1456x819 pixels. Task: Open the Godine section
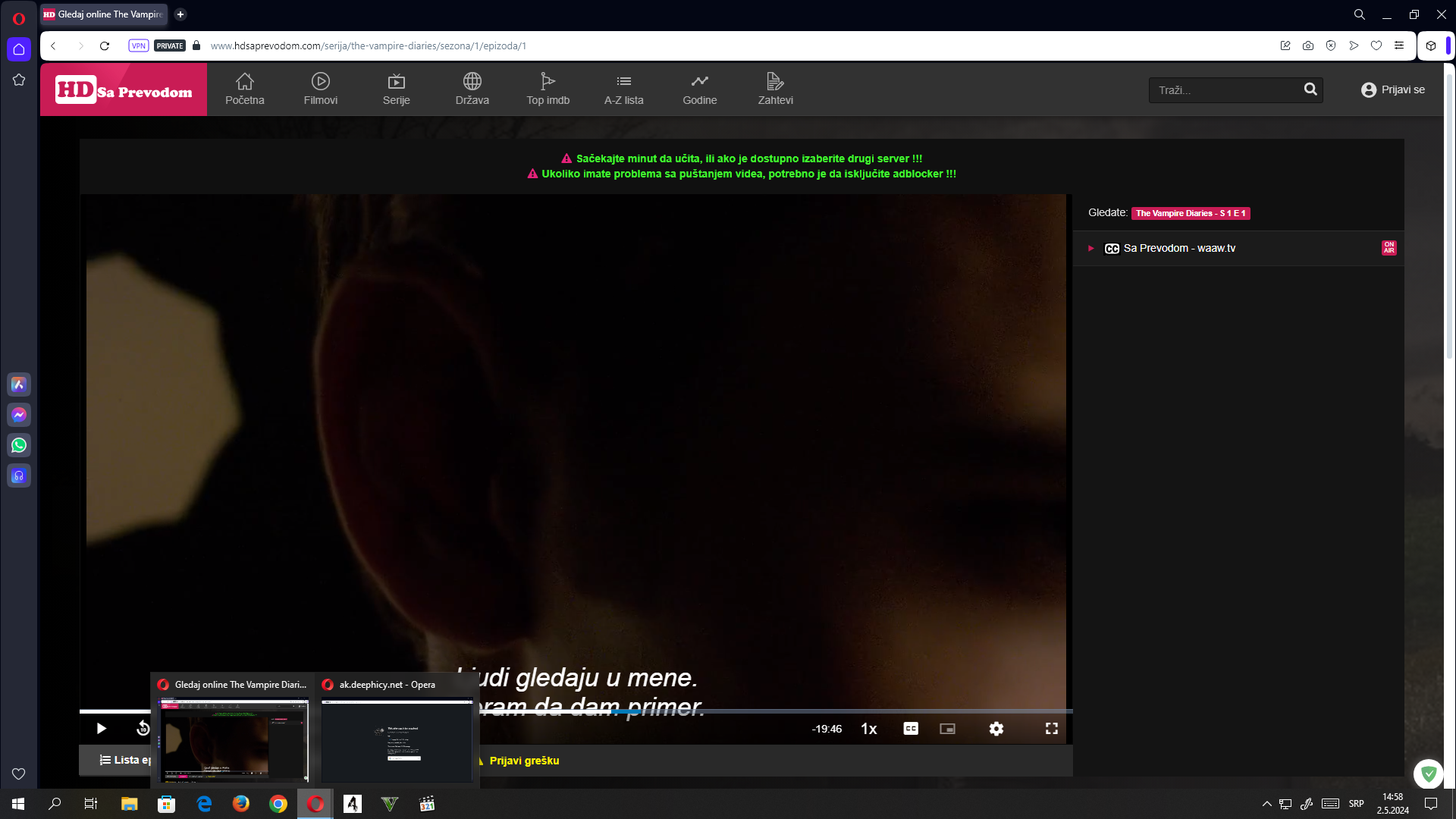[x=699, y=89]
